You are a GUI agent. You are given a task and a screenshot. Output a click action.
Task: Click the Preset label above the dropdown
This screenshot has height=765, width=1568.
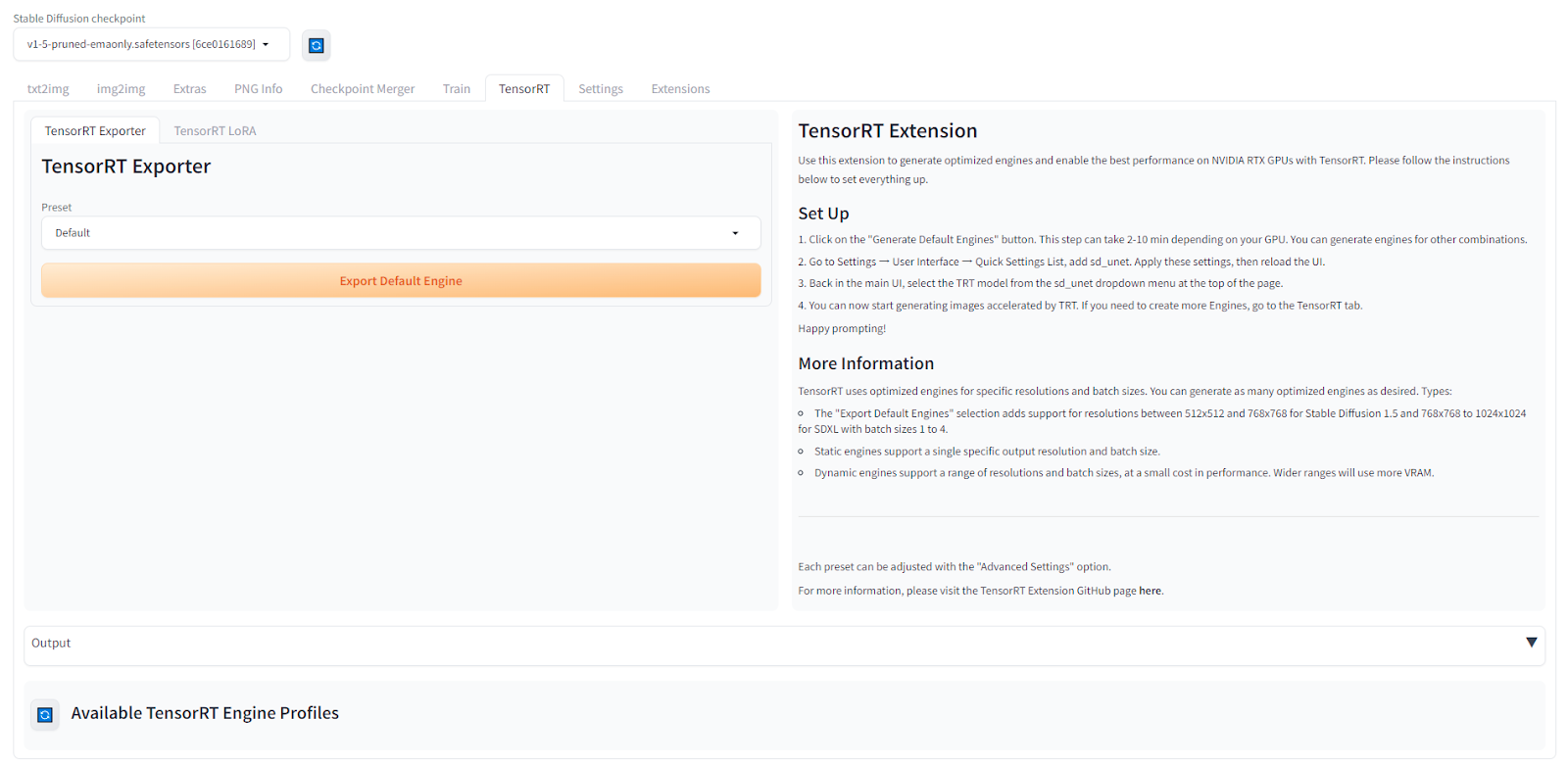tap(57, 208)
